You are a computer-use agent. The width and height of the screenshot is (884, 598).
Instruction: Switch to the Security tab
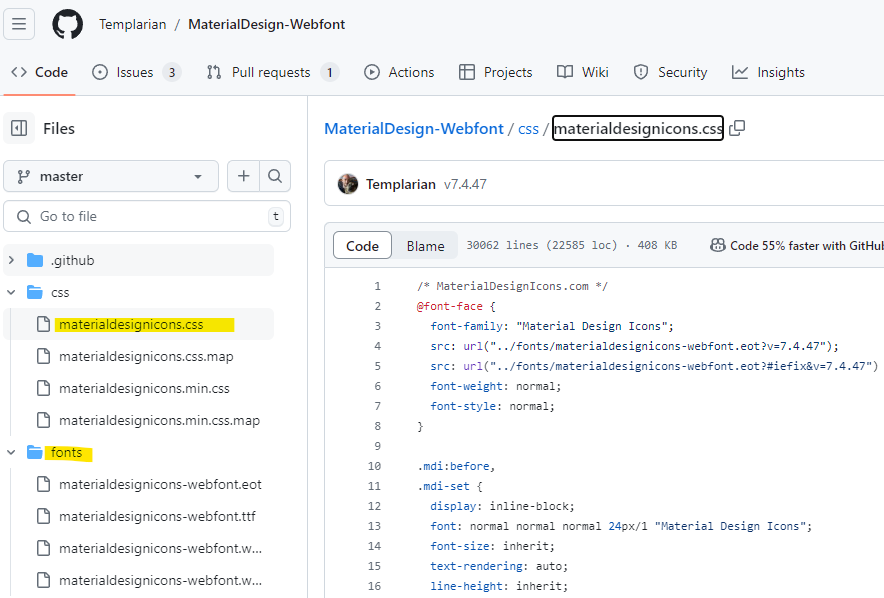670,72
